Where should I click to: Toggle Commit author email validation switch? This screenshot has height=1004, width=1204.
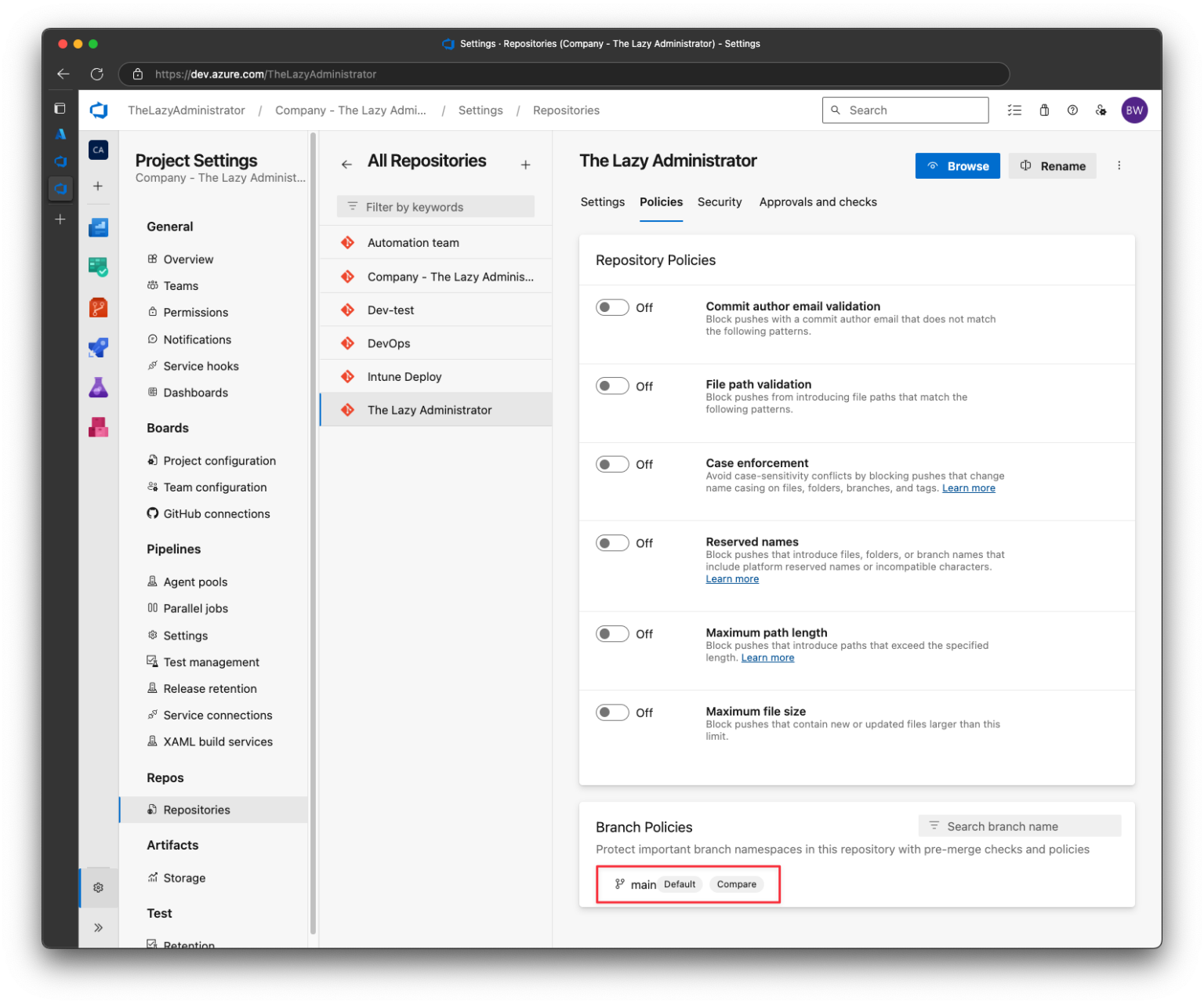click(612, 307)
